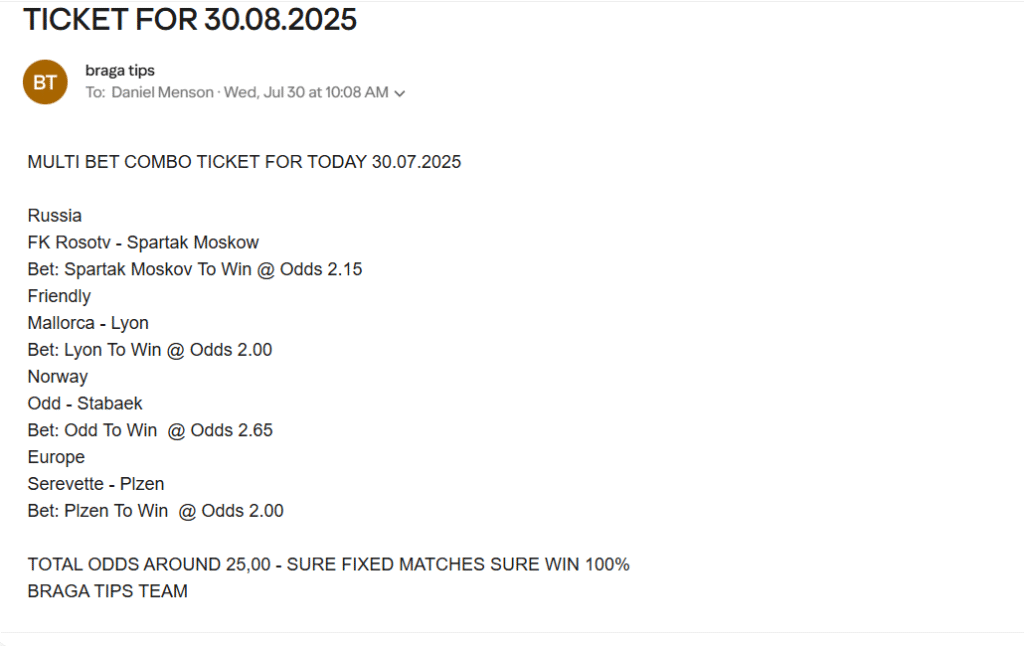The image size is (1024, 646).
Task: Click the Odd To Win odds 2.65 line
Action: pos(150,430)
